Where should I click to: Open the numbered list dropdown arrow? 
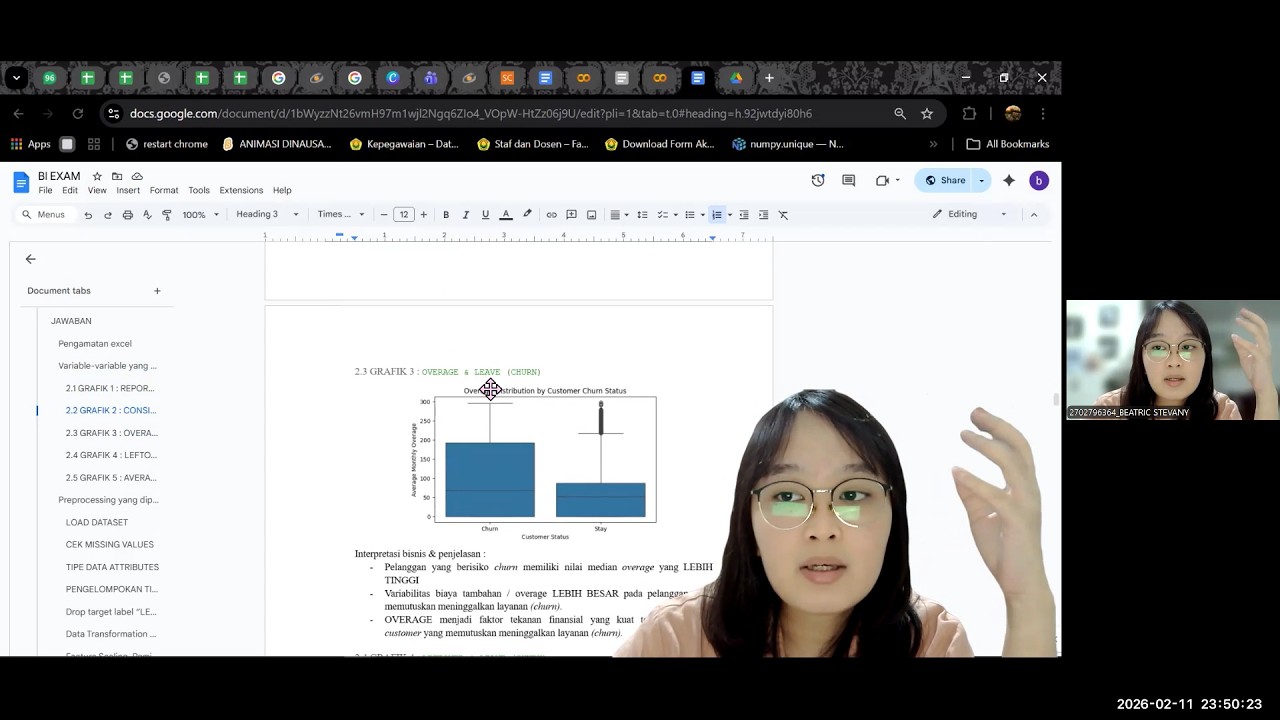729,215
